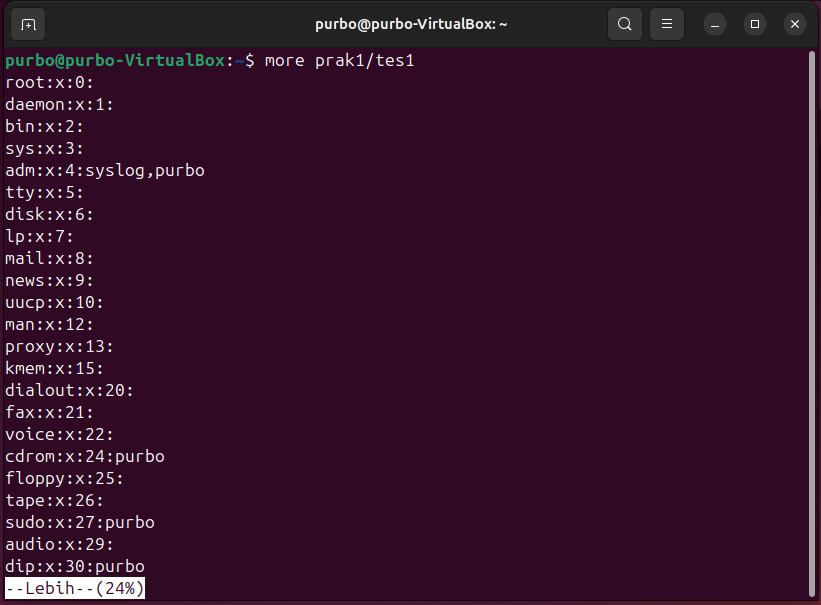The image size is (821, 605).
Task: Click the line 'mail:x:8:'
Action: pos(49,259)
